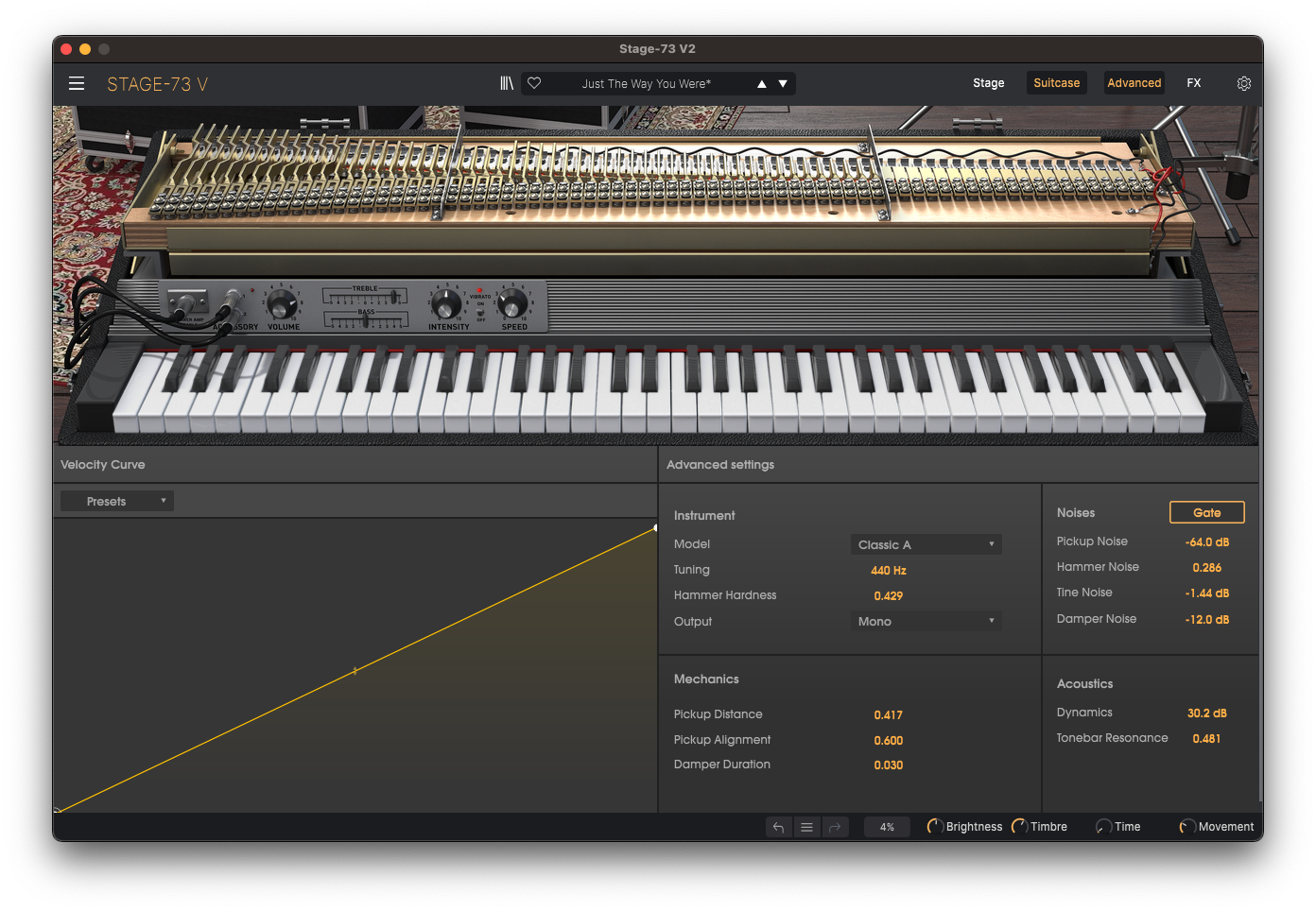Click the Velocity Curve panel title

(x=103, y=465)
